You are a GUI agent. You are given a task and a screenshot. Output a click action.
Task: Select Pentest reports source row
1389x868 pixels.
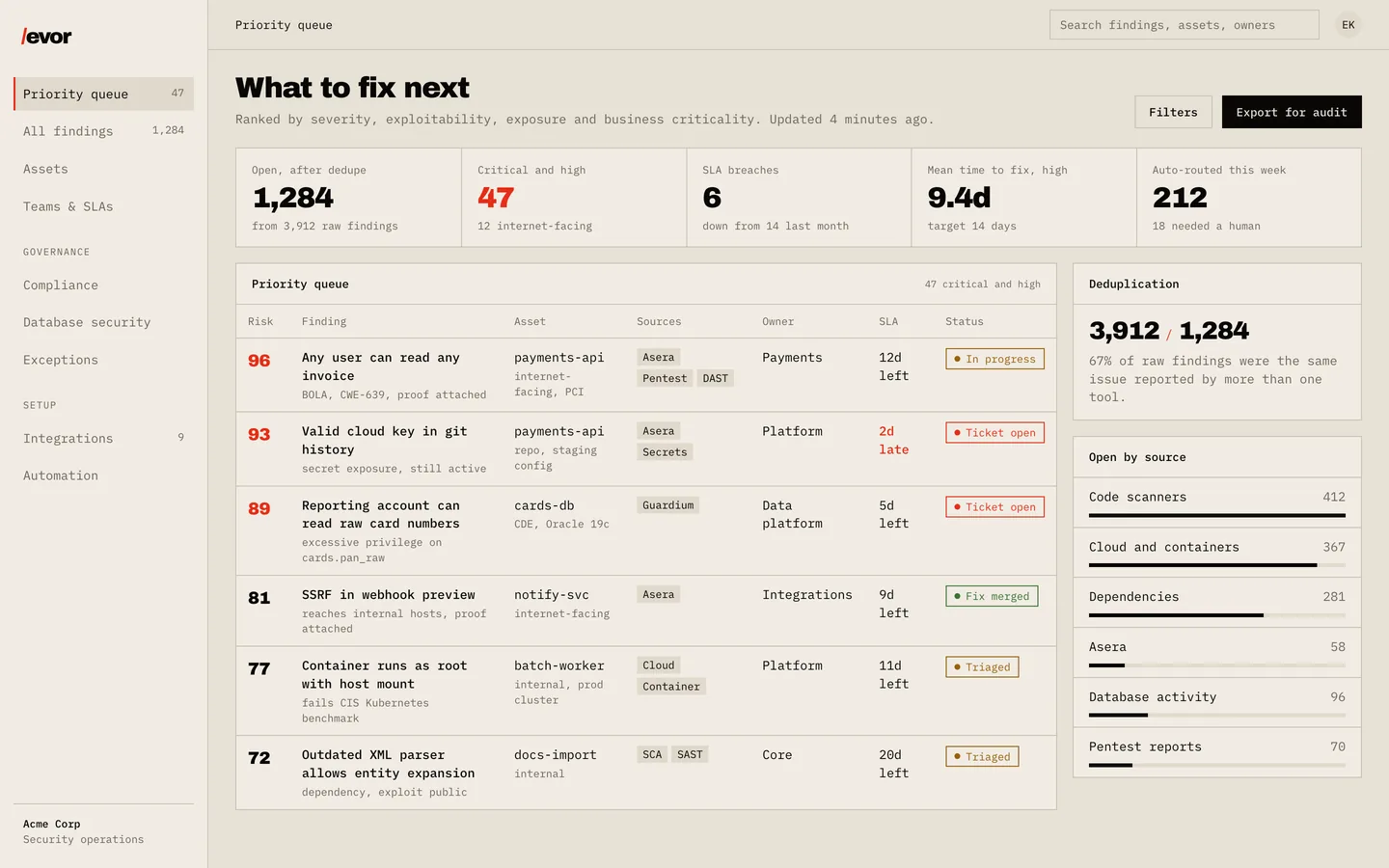tap(1217, 752)
